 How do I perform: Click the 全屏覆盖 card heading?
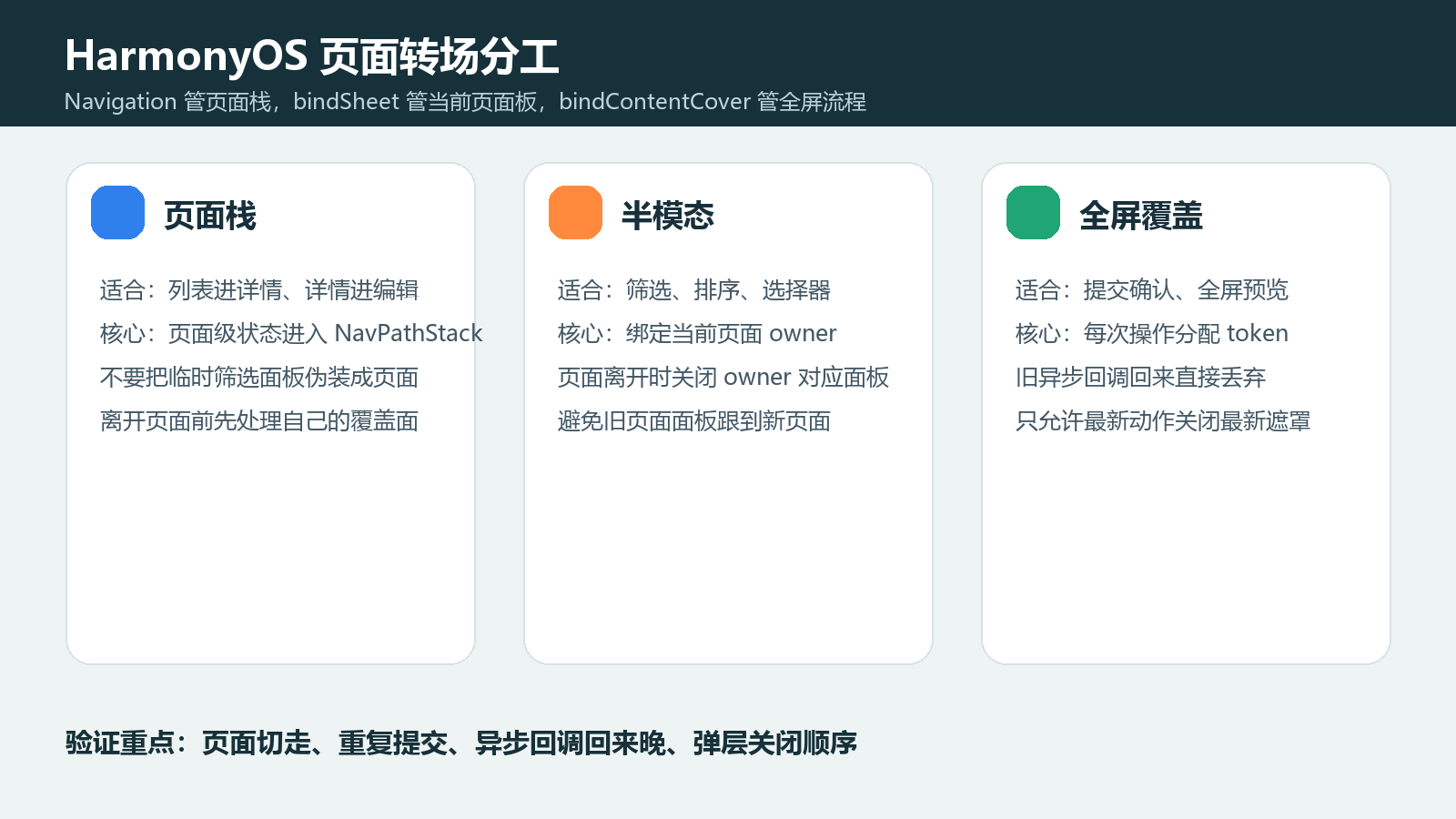coord(1141,217)
